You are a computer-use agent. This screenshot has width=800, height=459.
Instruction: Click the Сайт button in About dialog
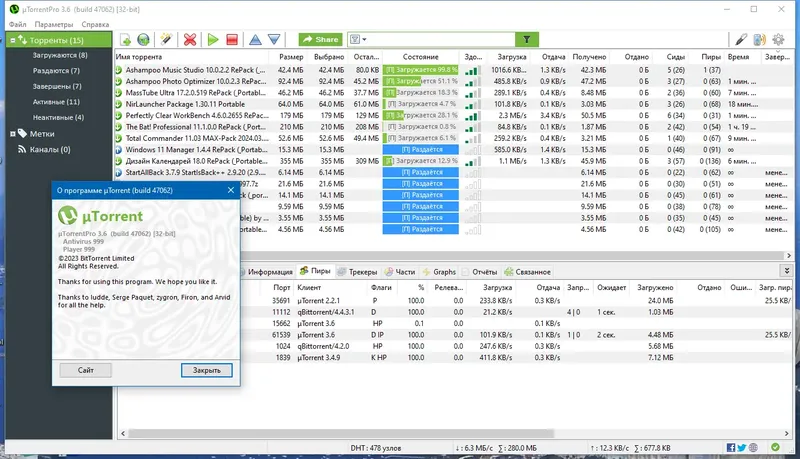pyautogui.click(x=86, y=370)
